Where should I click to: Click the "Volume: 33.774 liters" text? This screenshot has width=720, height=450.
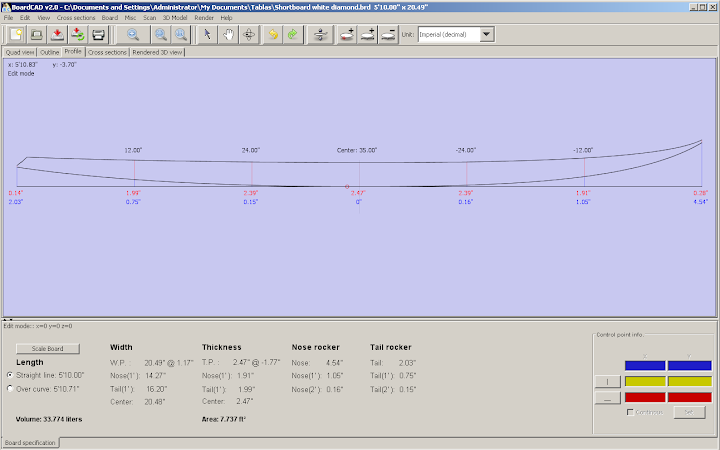pyautogui.click(x=49, y=419)
